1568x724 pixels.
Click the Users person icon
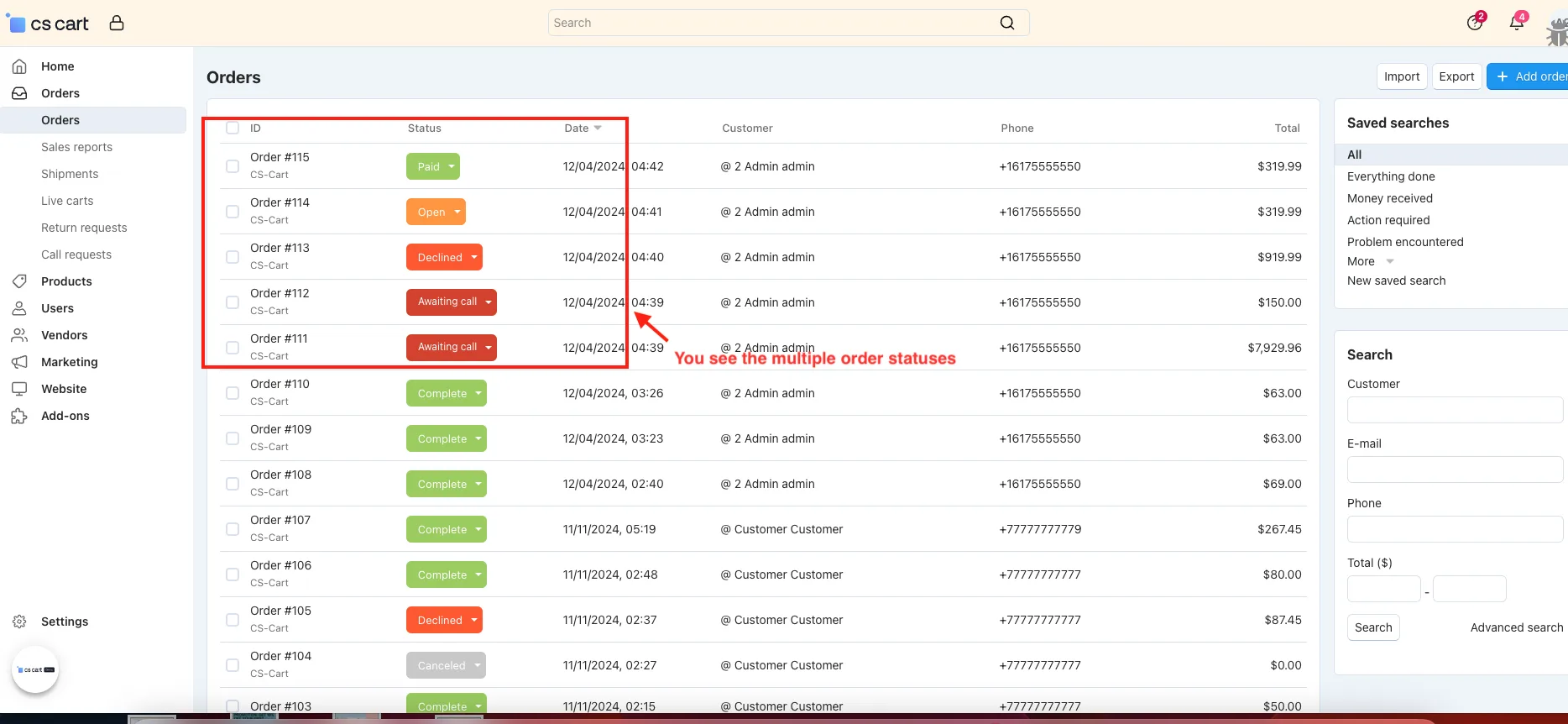coord(19,308)
